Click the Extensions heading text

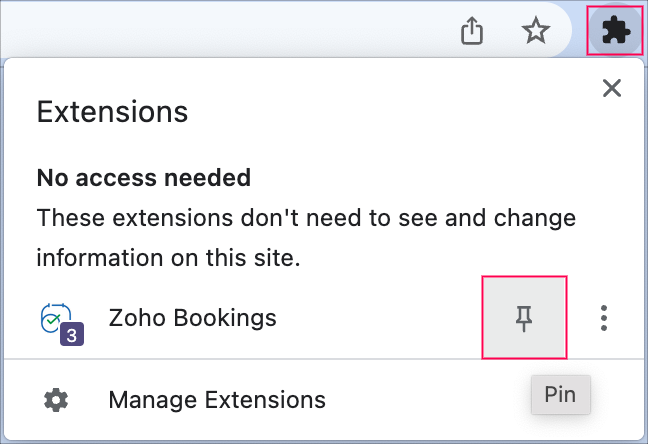pos(112,111)
